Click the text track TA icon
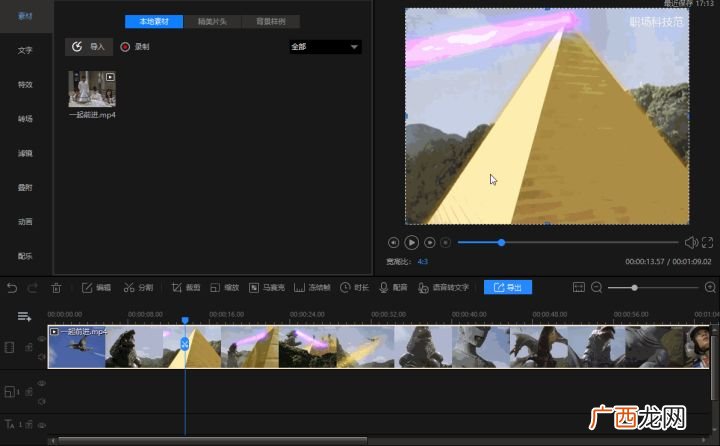Viewport: 720px width, 446px height. (x=11, y=425)
